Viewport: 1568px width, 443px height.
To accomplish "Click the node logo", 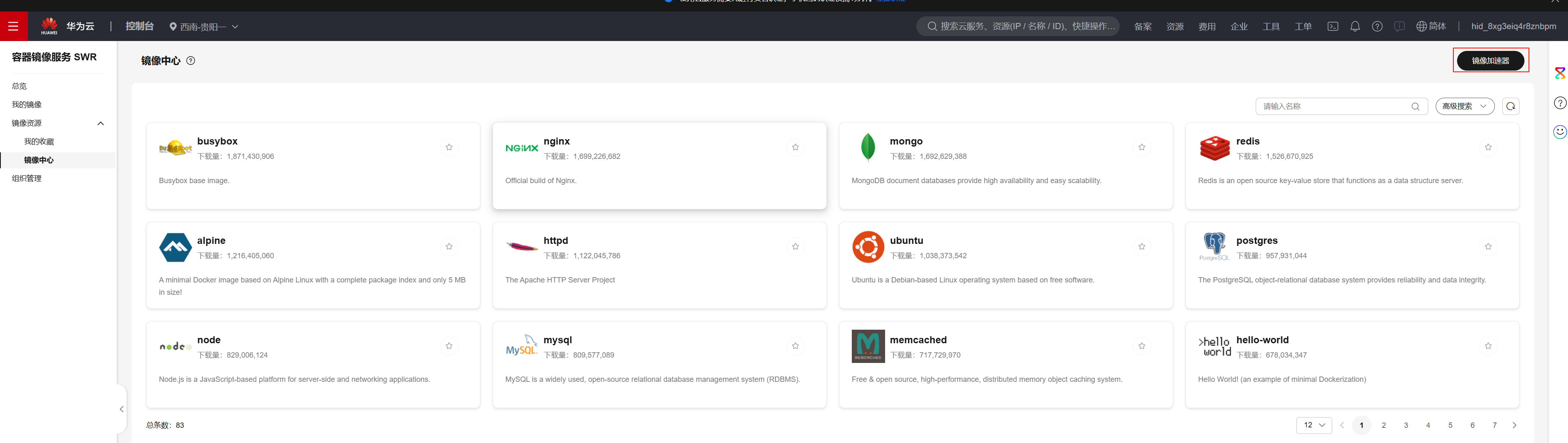I will pos(175,346).
